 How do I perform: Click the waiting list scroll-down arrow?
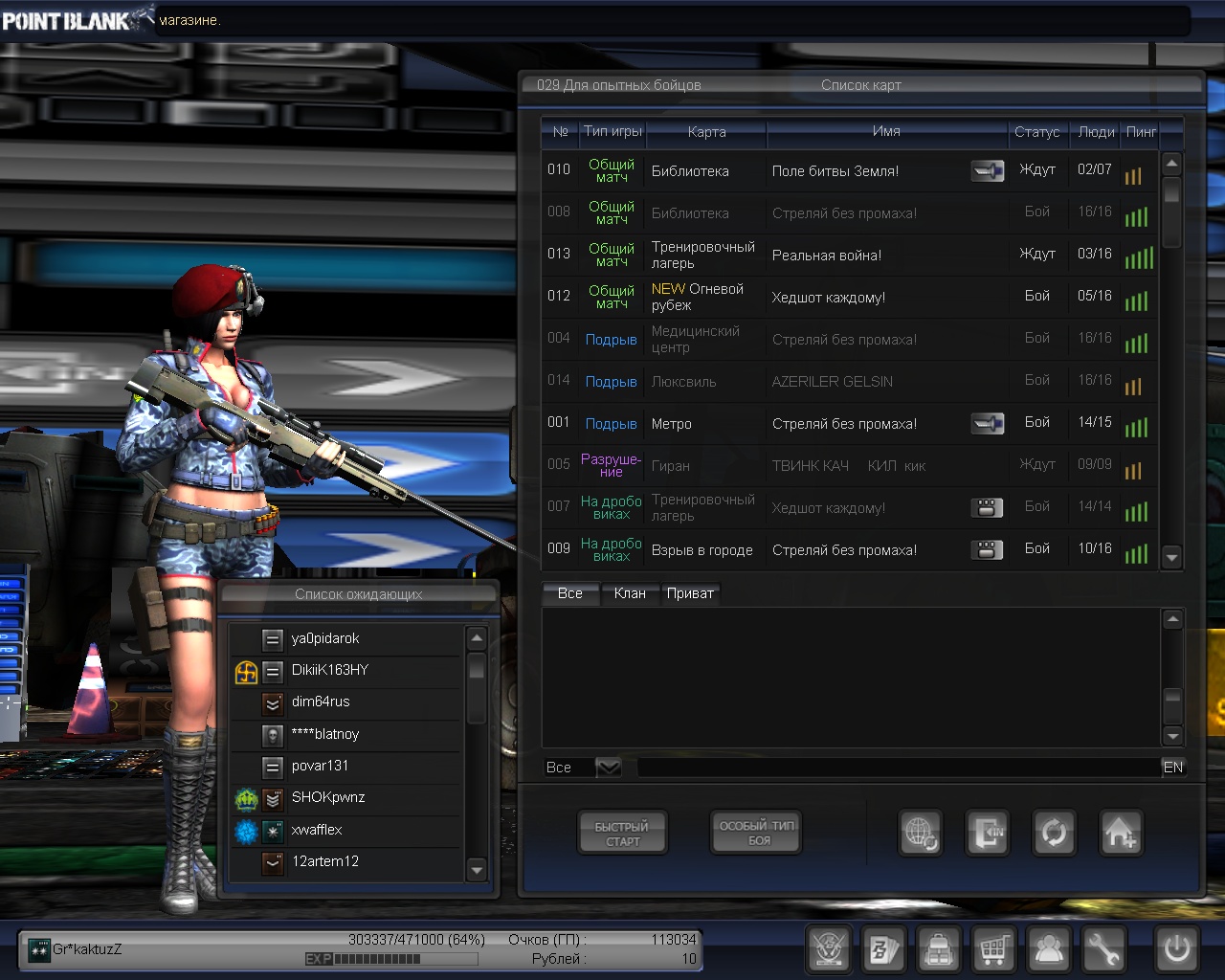(x=477, y=869)
